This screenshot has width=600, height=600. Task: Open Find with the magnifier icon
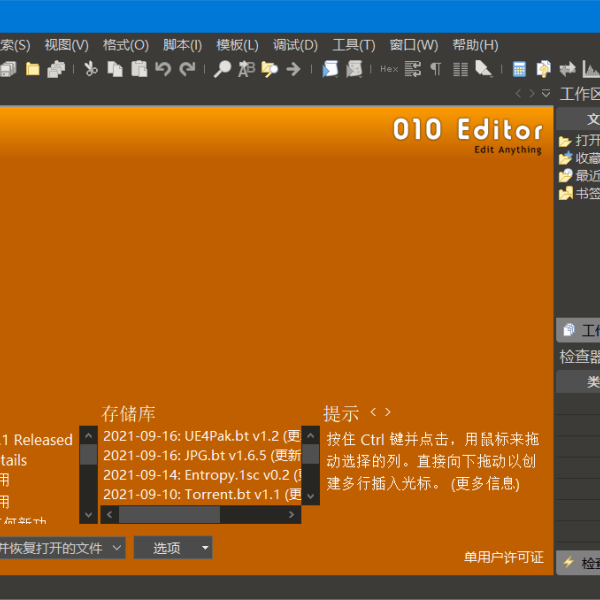[x=222, y=69]
